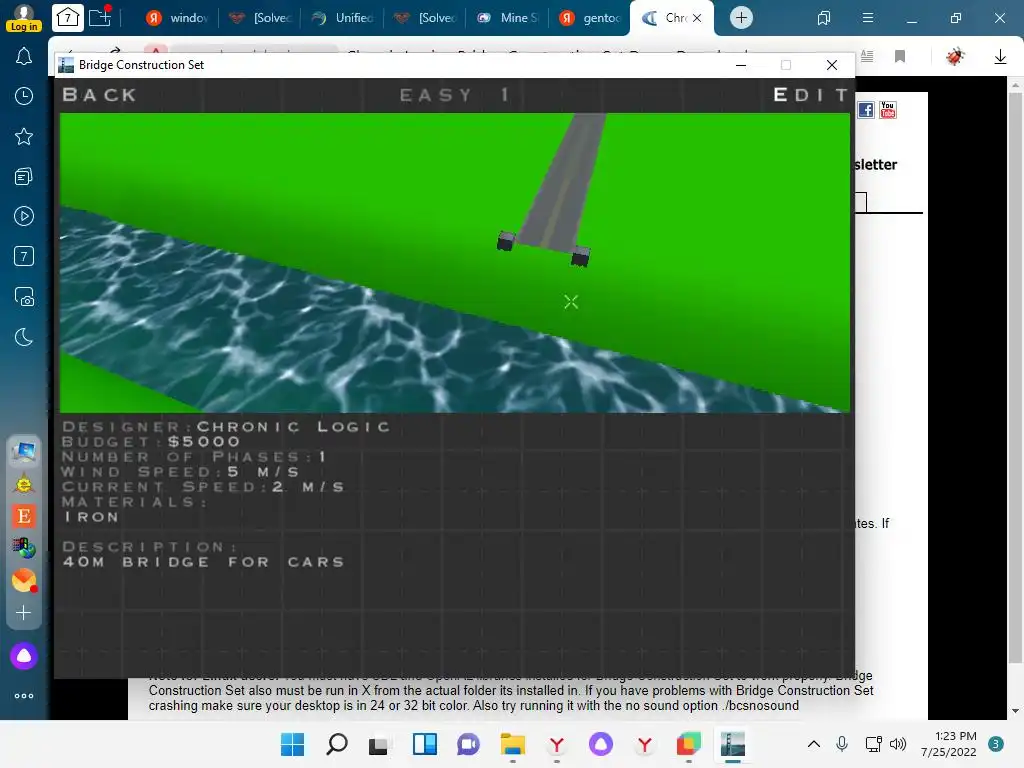This screenshot has height=768, width=1024.
Task: Click plus to add sidebar app
Action: click(x=24, y=613)
